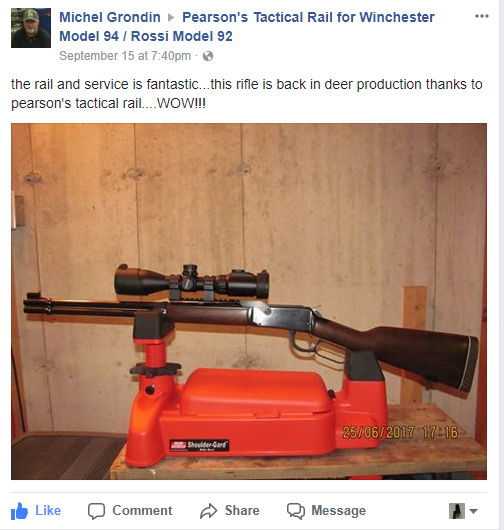Click the Share text button

coord(242,510)
